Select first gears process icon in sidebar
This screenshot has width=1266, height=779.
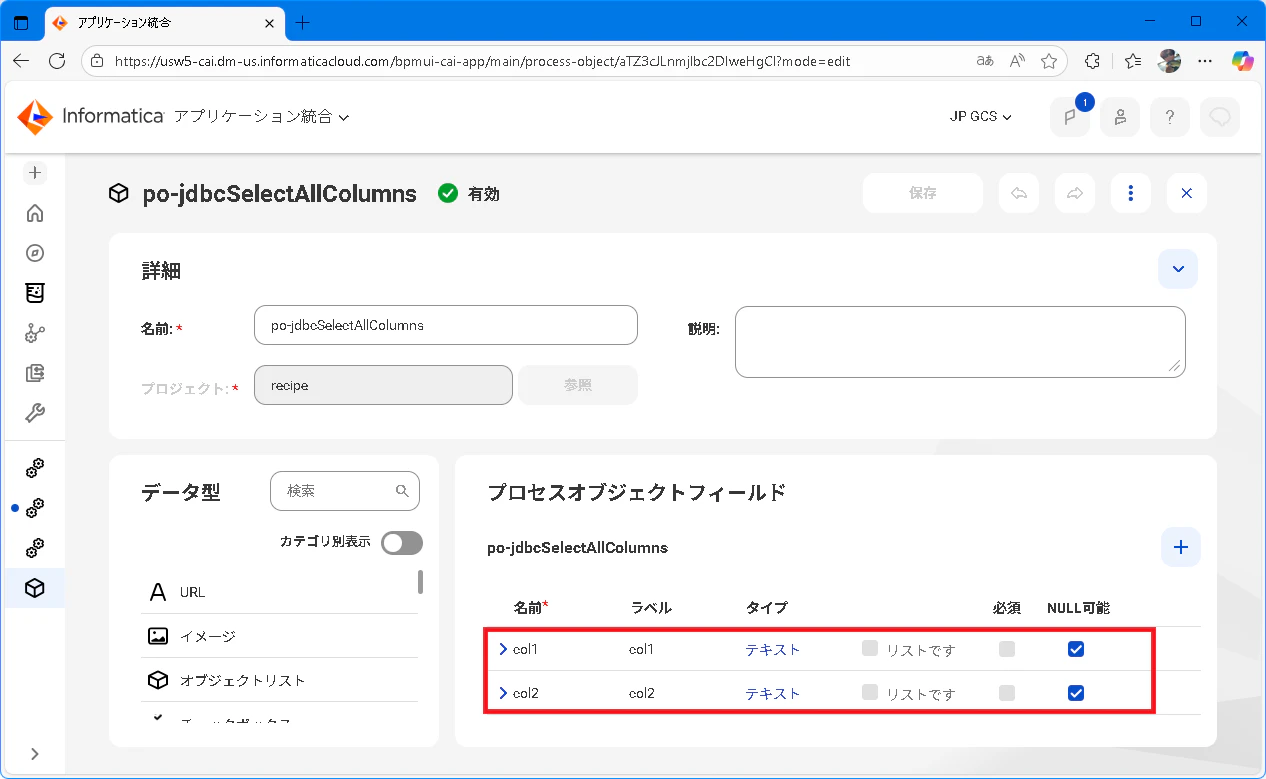[35, 468]
